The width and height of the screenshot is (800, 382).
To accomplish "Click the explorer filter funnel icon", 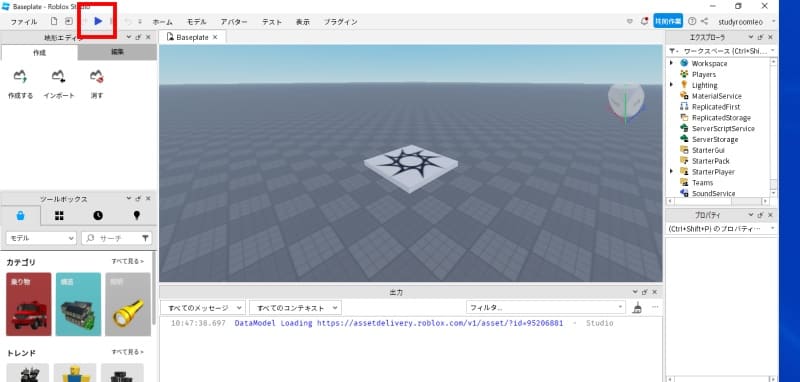I will tap(672, 51).
